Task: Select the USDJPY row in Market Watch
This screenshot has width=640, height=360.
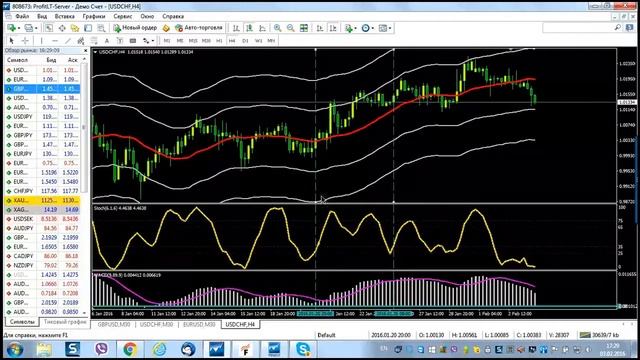Action: 42,117
